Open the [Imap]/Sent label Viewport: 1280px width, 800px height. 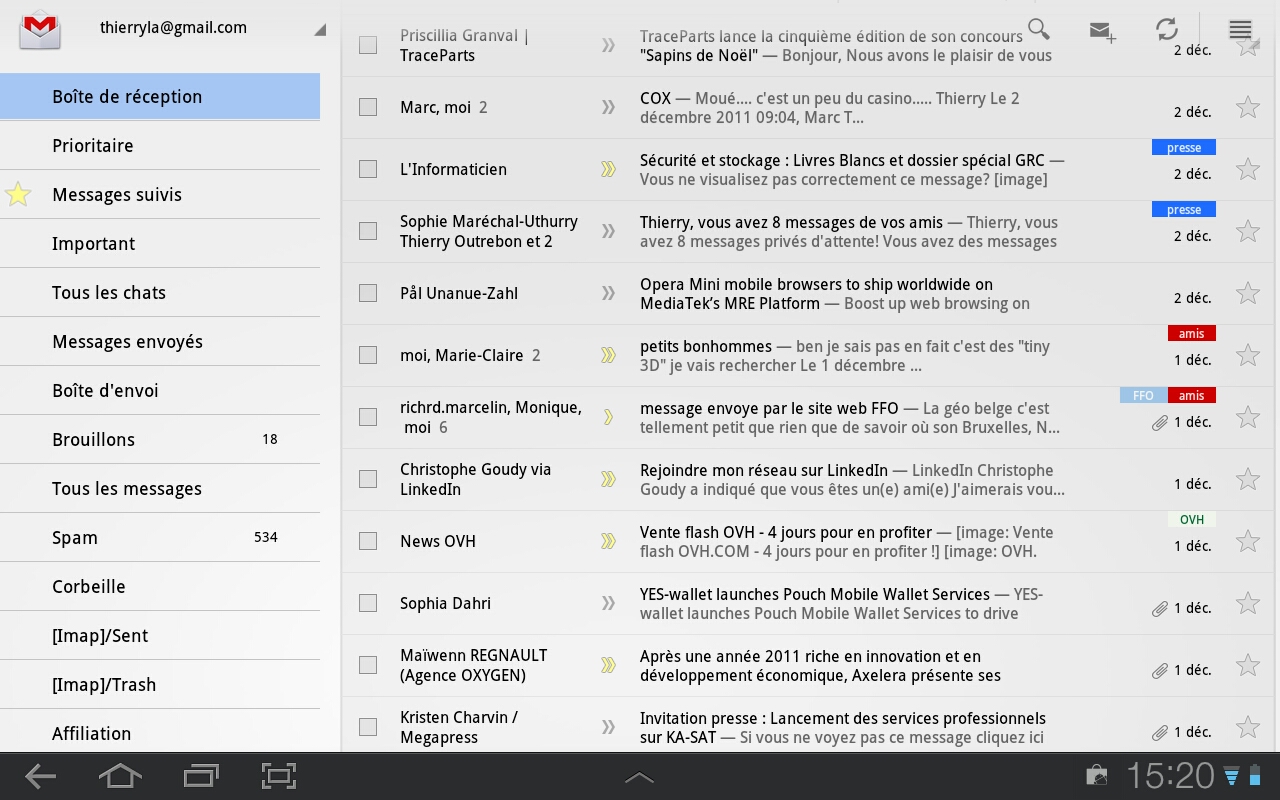160,636
